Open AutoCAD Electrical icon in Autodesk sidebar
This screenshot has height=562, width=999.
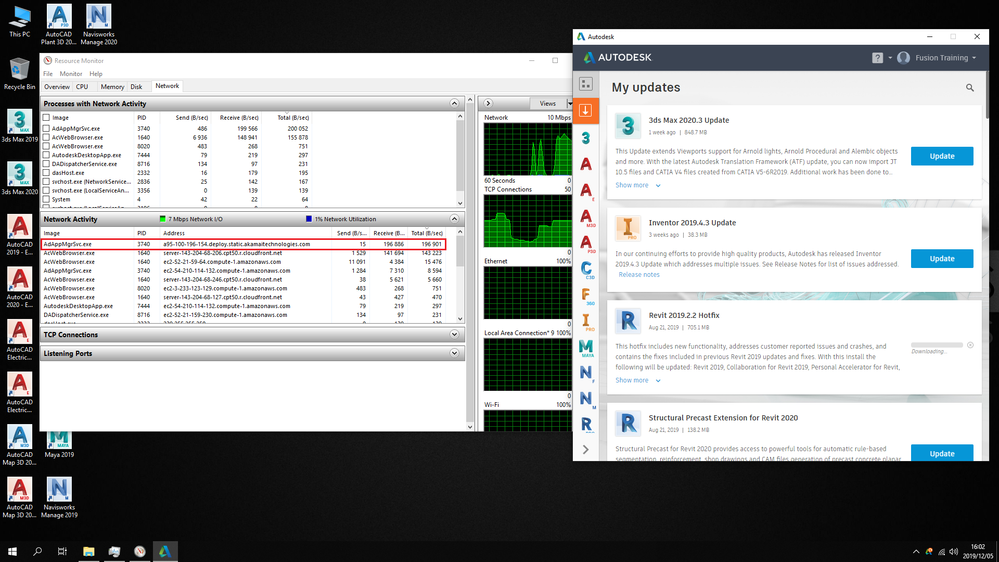587,190
